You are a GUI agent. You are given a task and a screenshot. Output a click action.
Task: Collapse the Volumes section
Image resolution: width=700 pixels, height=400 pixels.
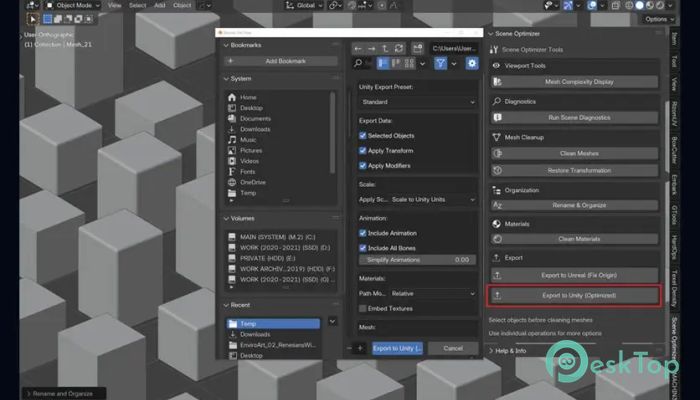(226, 218)
